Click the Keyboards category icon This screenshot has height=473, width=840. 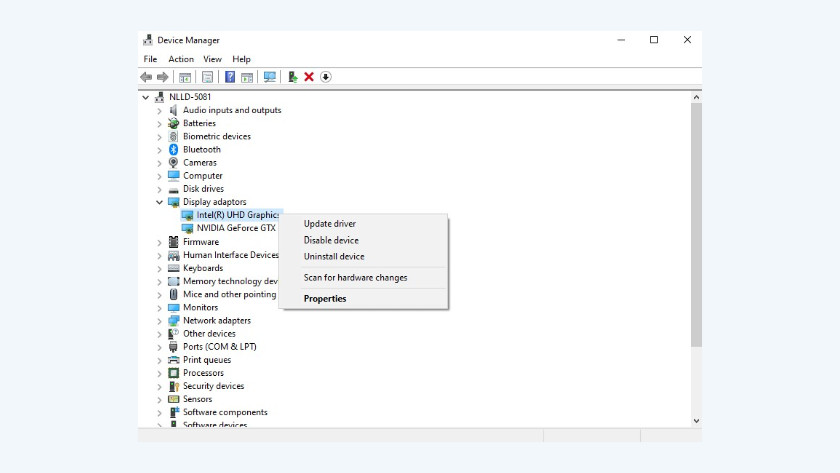coord(174,268)
